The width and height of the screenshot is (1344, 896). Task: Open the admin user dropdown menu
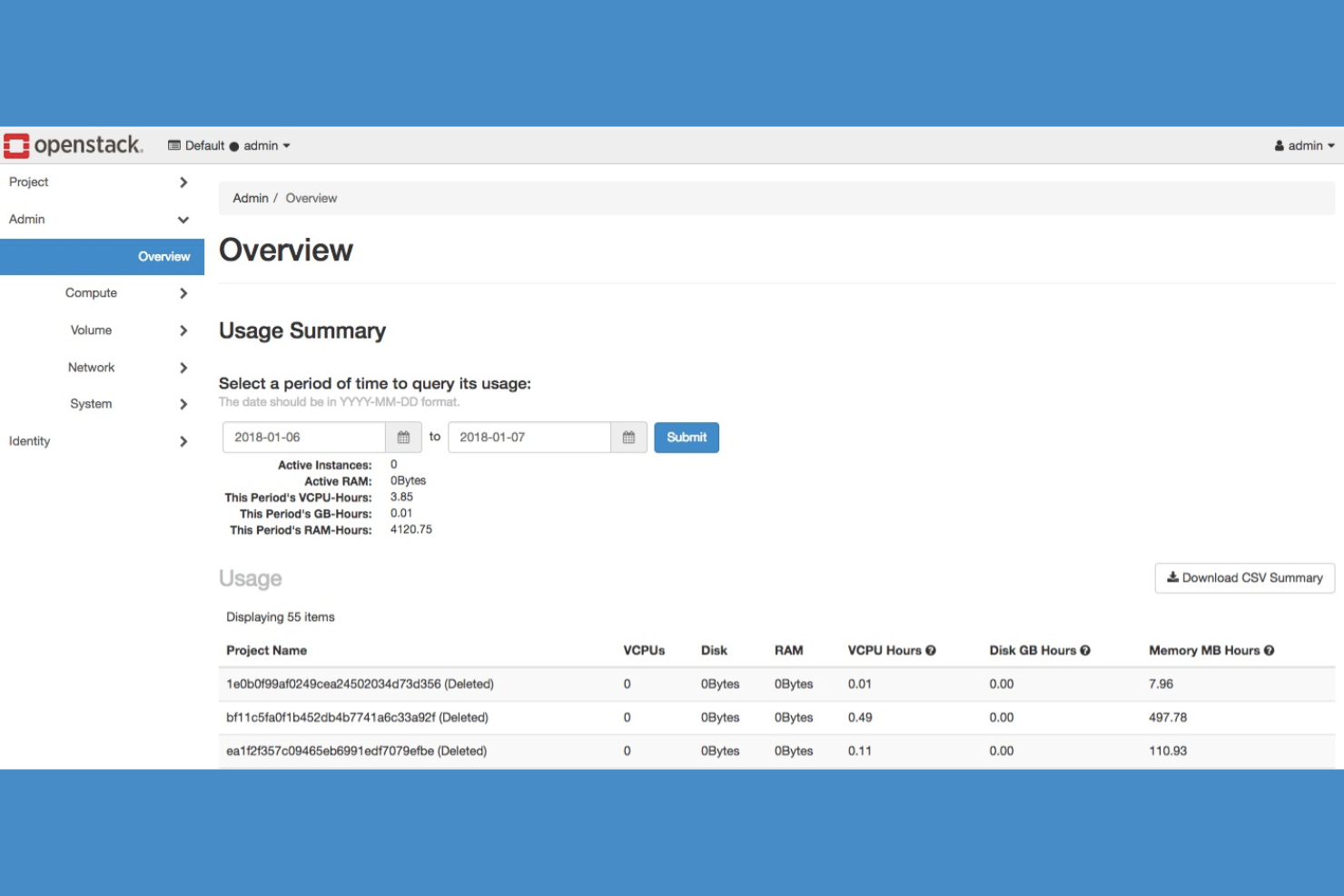pyautogui.click(x=1306, y=145)
